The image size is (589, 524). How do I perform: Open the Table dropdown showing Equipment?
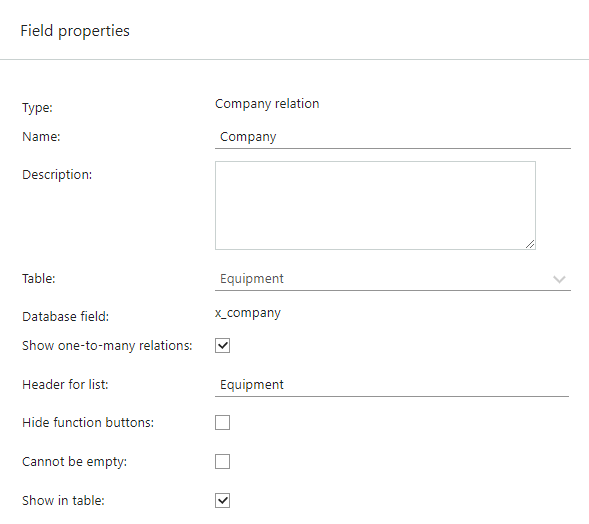coord(393,279)
